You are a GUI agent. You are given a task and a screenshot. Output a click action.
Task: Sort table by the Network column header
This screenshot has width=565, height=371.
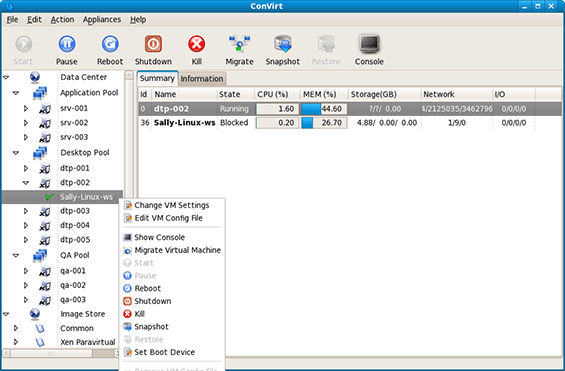tap(457, 94)
